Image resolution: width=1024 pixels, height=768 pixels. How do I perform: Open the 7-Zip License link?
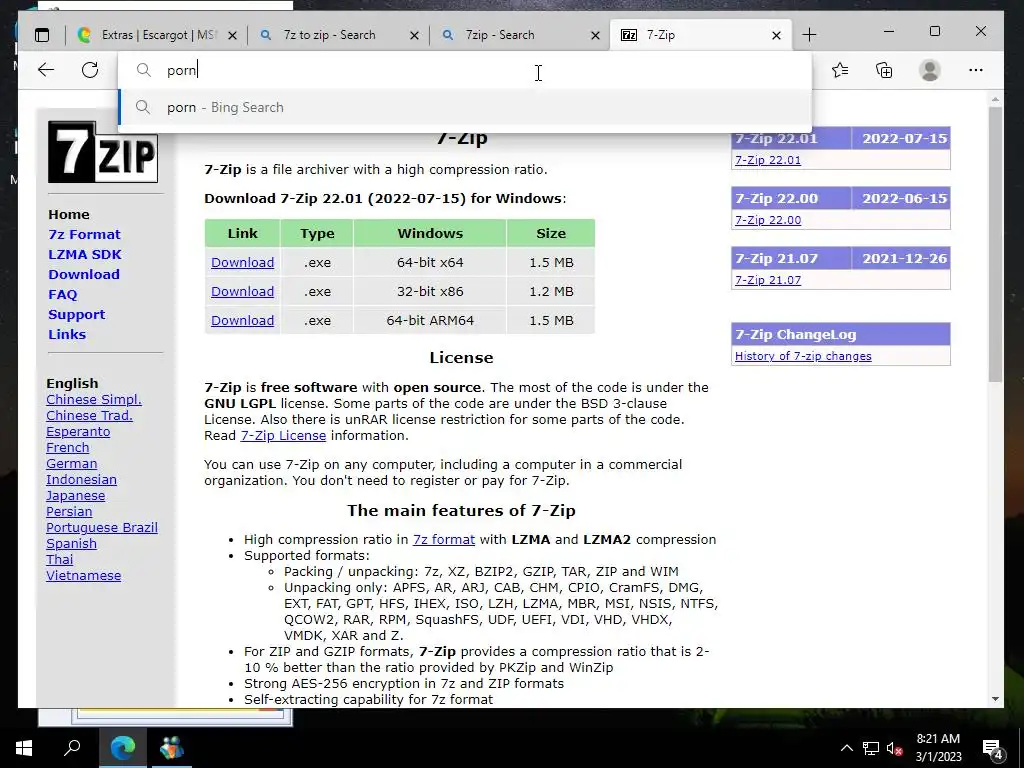[x=283, y=436]
